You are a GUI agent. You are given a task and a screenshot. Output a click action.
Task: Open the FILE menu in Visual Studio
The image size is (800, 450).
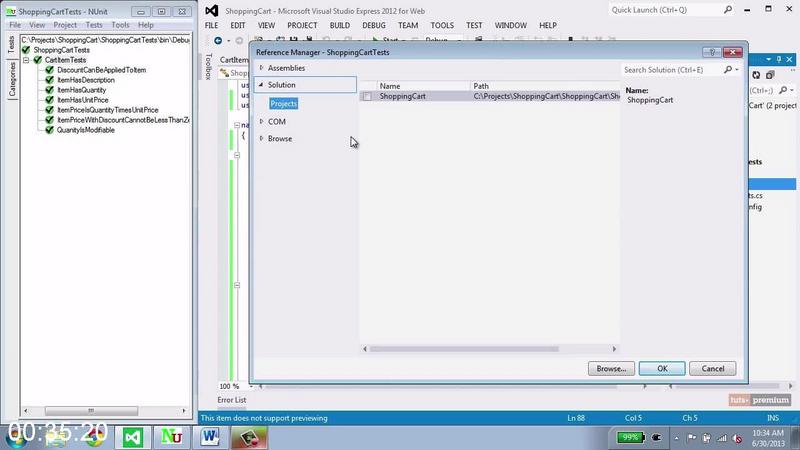[211, 25]
